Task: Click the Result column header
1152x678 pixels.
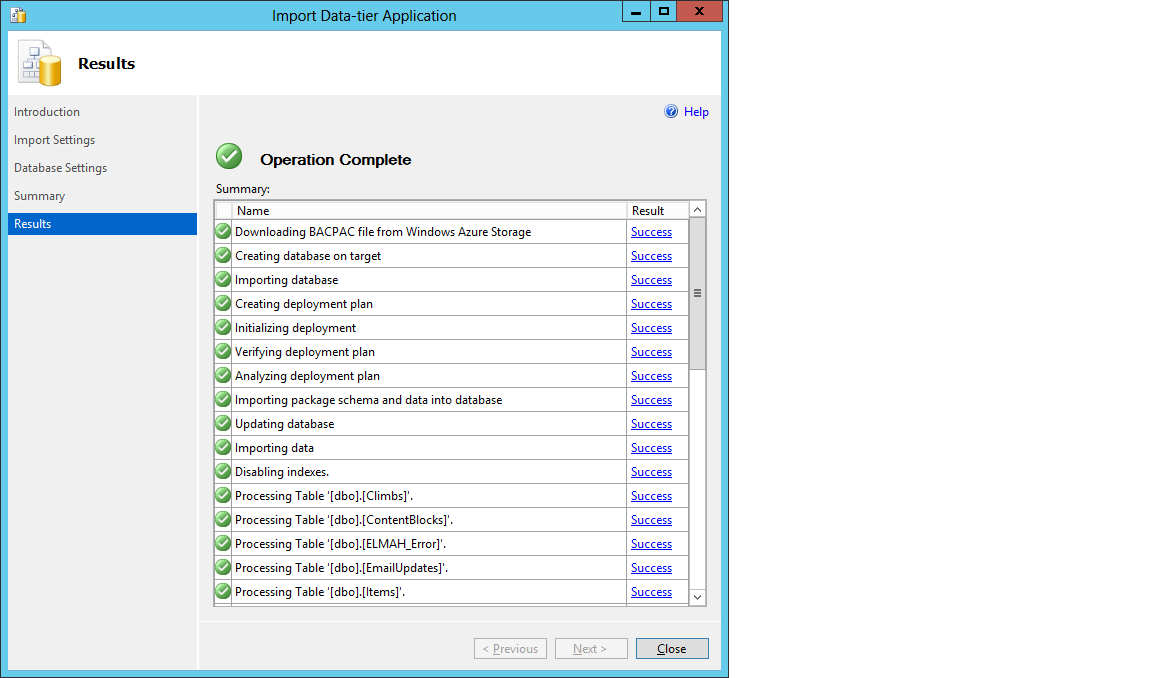Action: (x=658, y=211)
